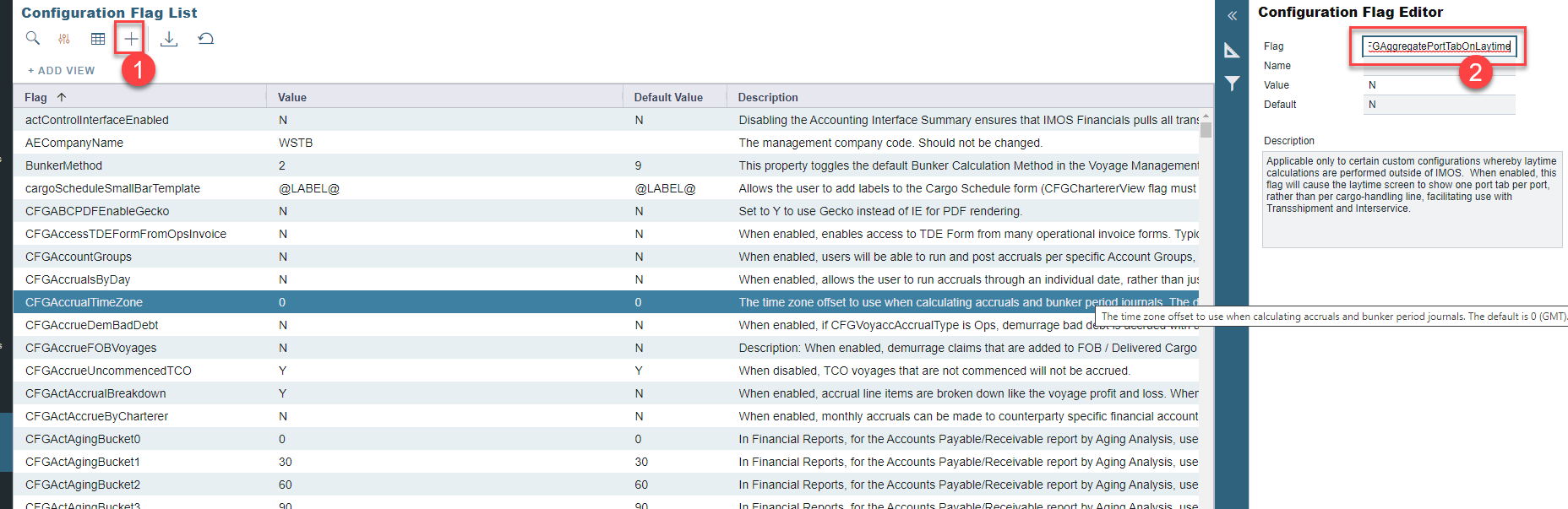Click the scrollbar up arrow of flag list
1568x509 pixels.
tap(1206, 116)
